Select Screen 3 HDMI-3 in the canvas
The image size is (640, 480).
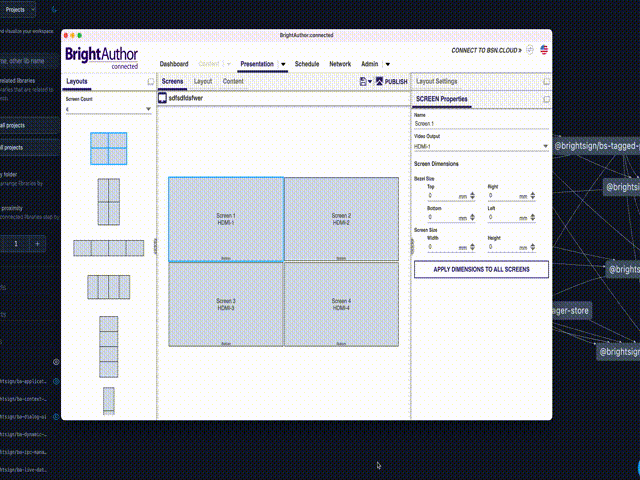[226, 304]
